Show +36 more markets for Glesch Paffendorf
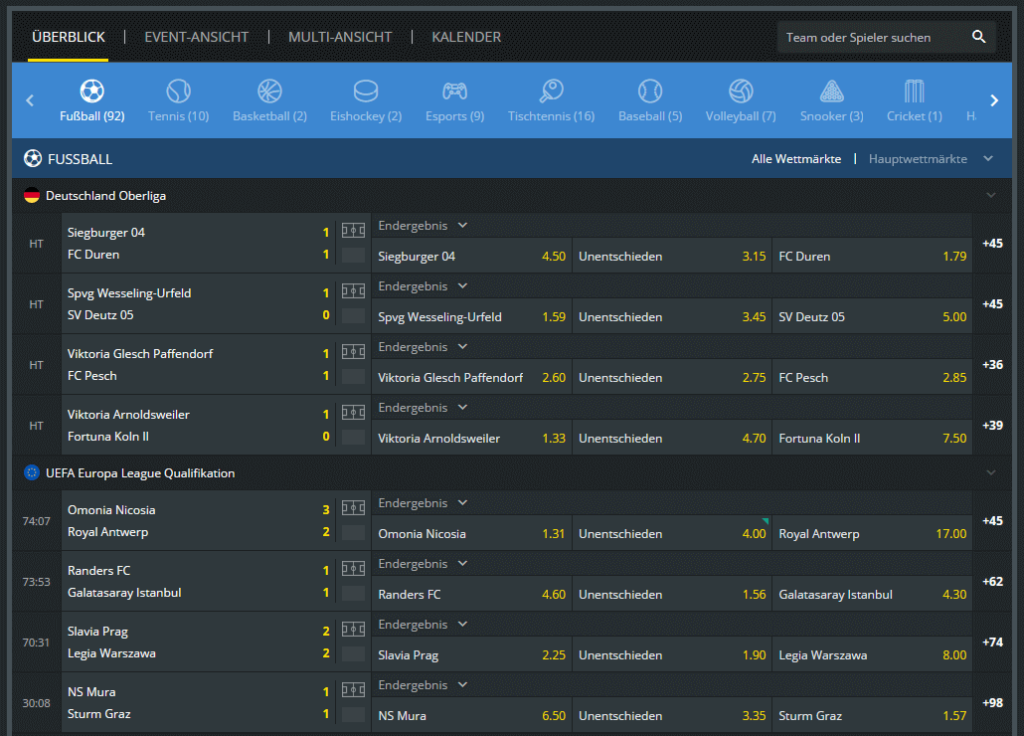 click(992, 364)
